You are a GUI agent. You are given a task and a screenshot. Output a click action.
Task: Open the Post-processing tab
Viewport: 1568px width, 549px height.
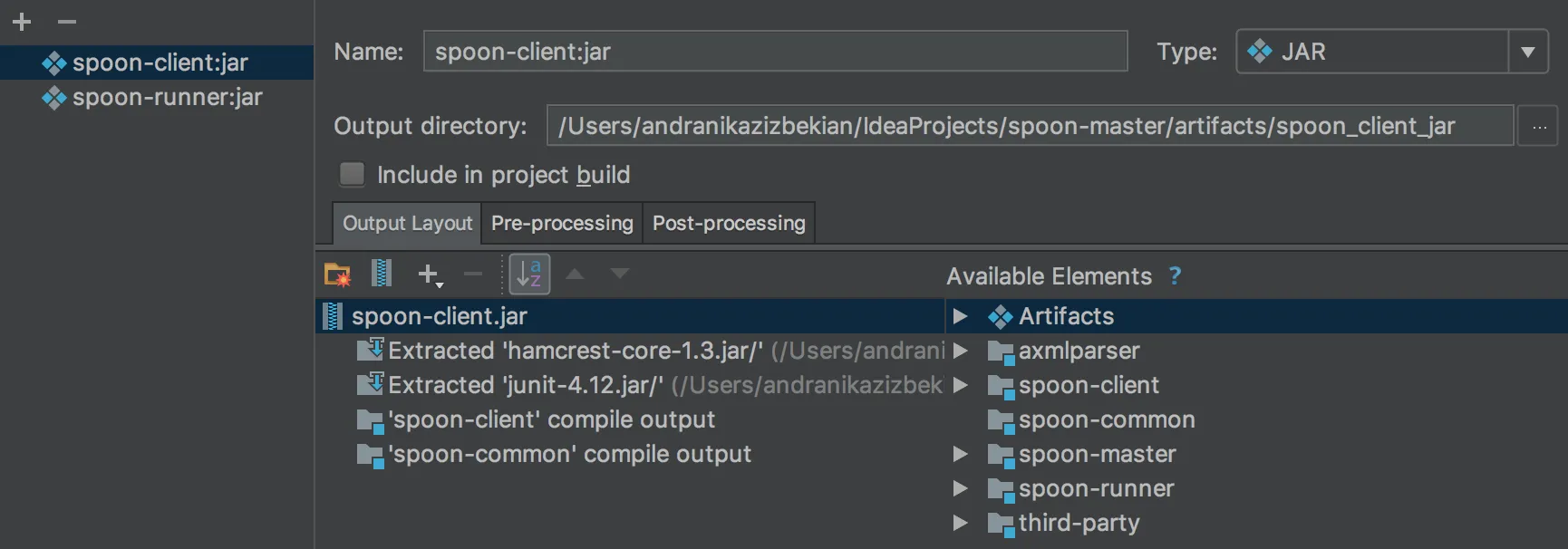pyautogui.click(x=729, y=223)
